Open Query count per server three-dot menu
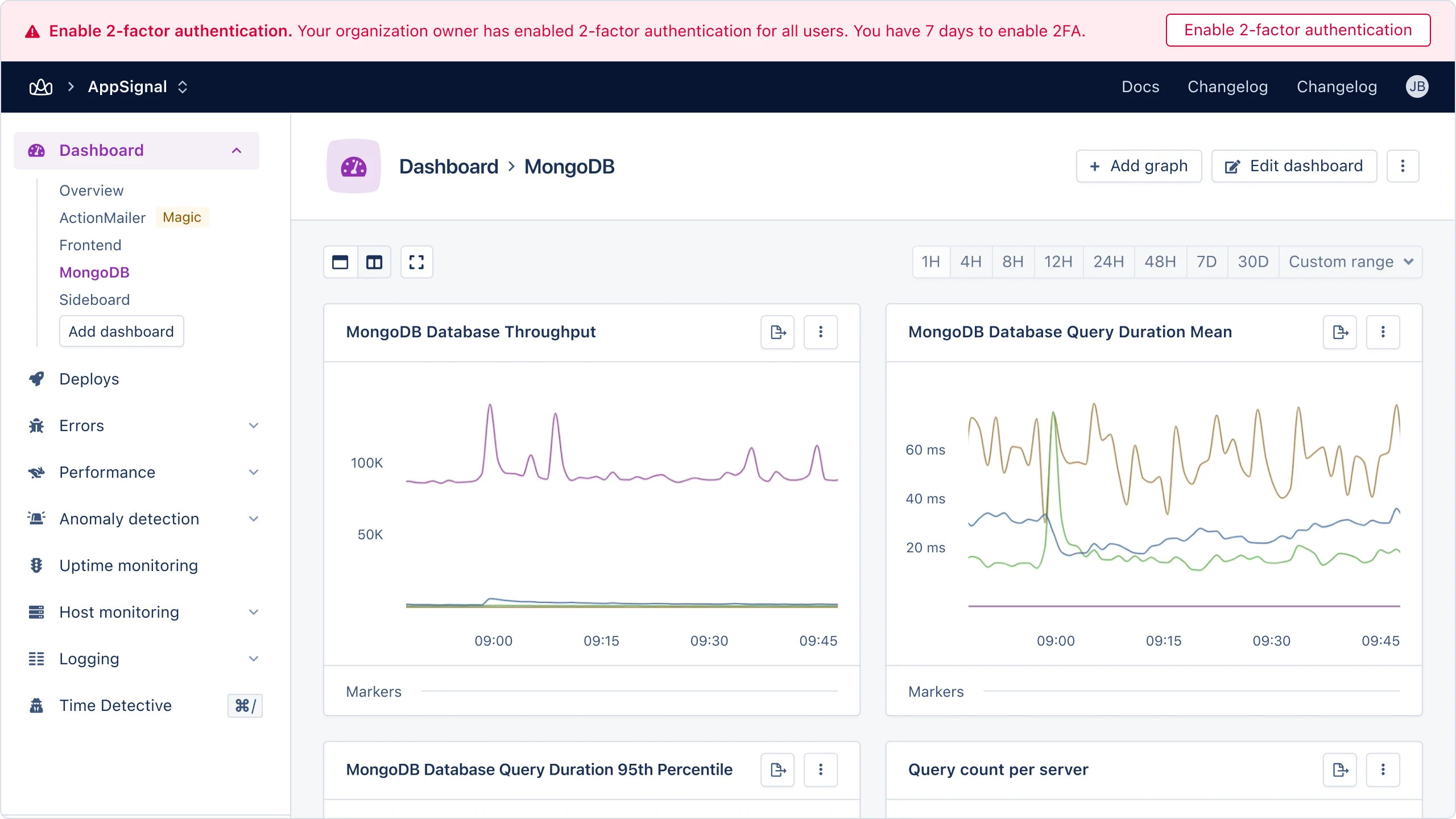This screenshot has width=1456, height=819. point(1383,770)
